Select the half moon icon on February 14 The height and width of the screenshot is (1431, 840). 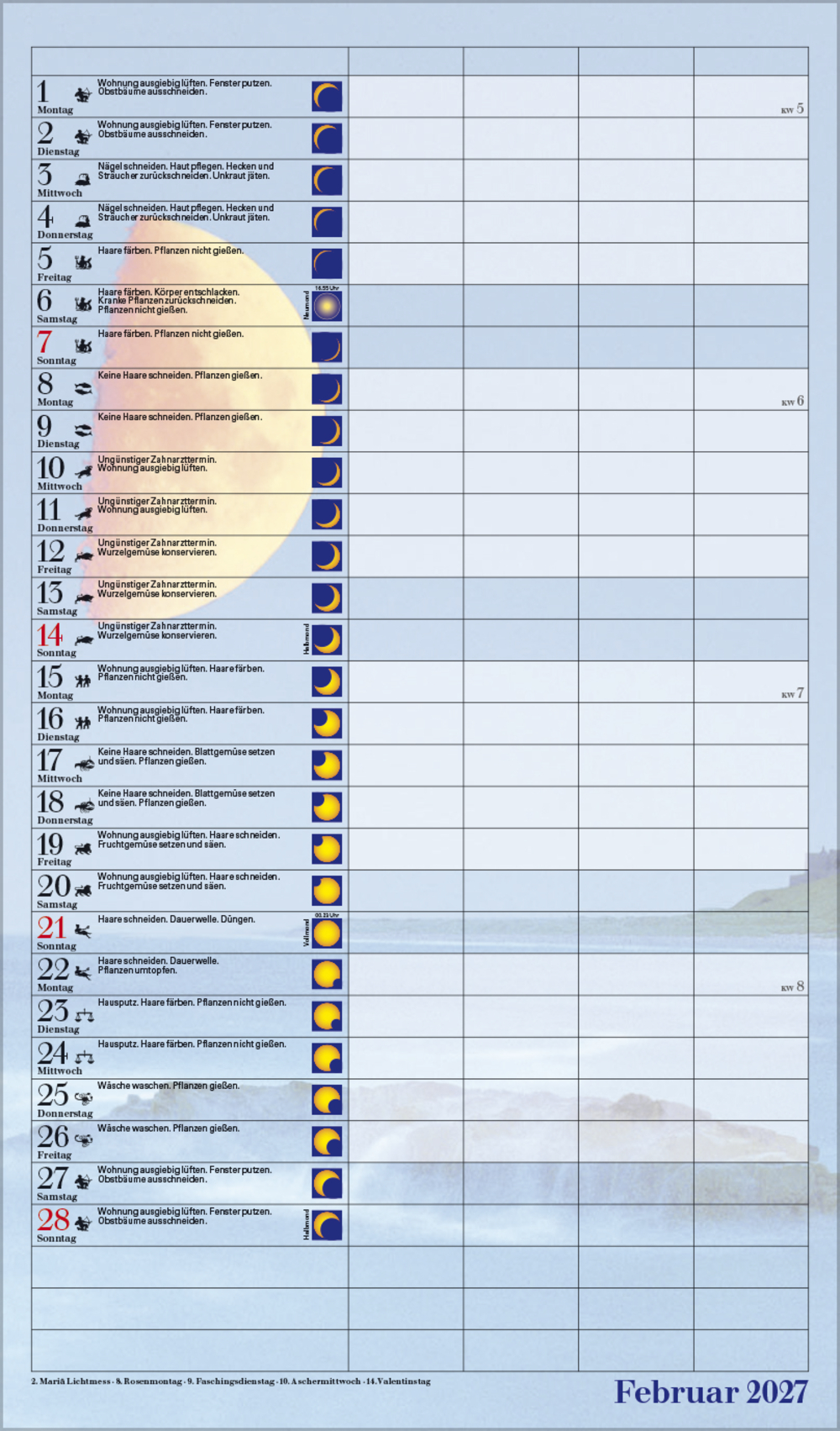pyautogui.click(x=327, y=640)
